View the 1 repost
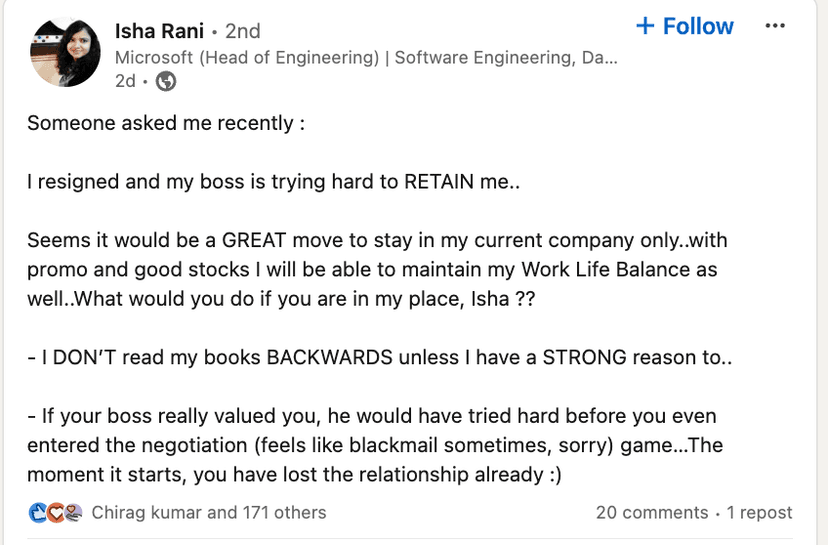The image size is (828, 545). 759,513
